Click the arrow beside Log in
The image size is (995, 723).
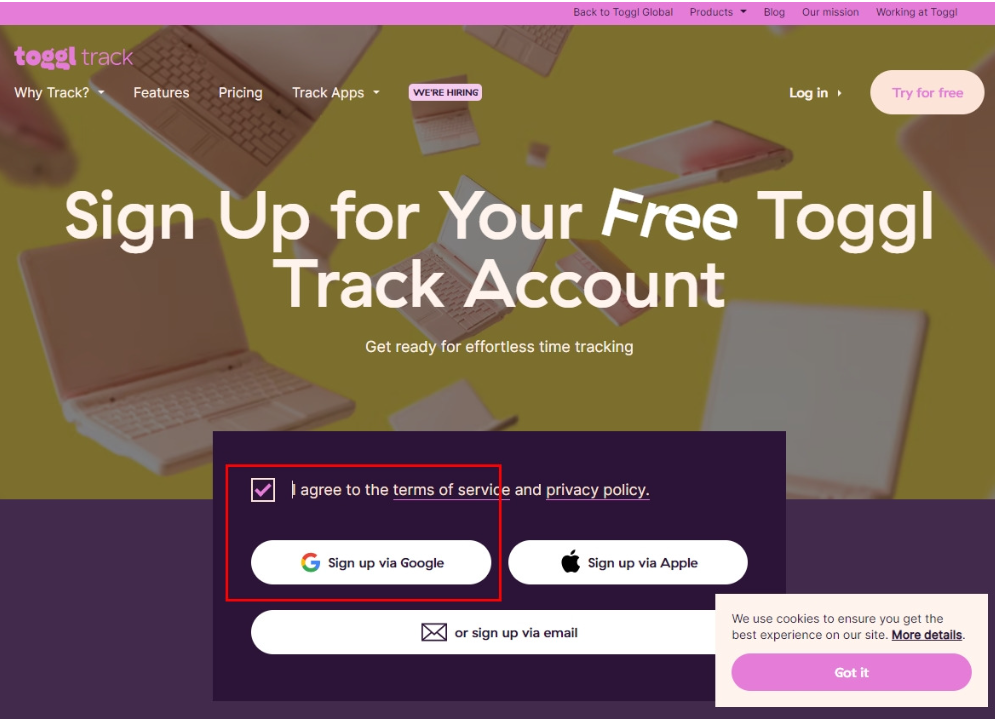pyautogui.click(x=839, y=93)
